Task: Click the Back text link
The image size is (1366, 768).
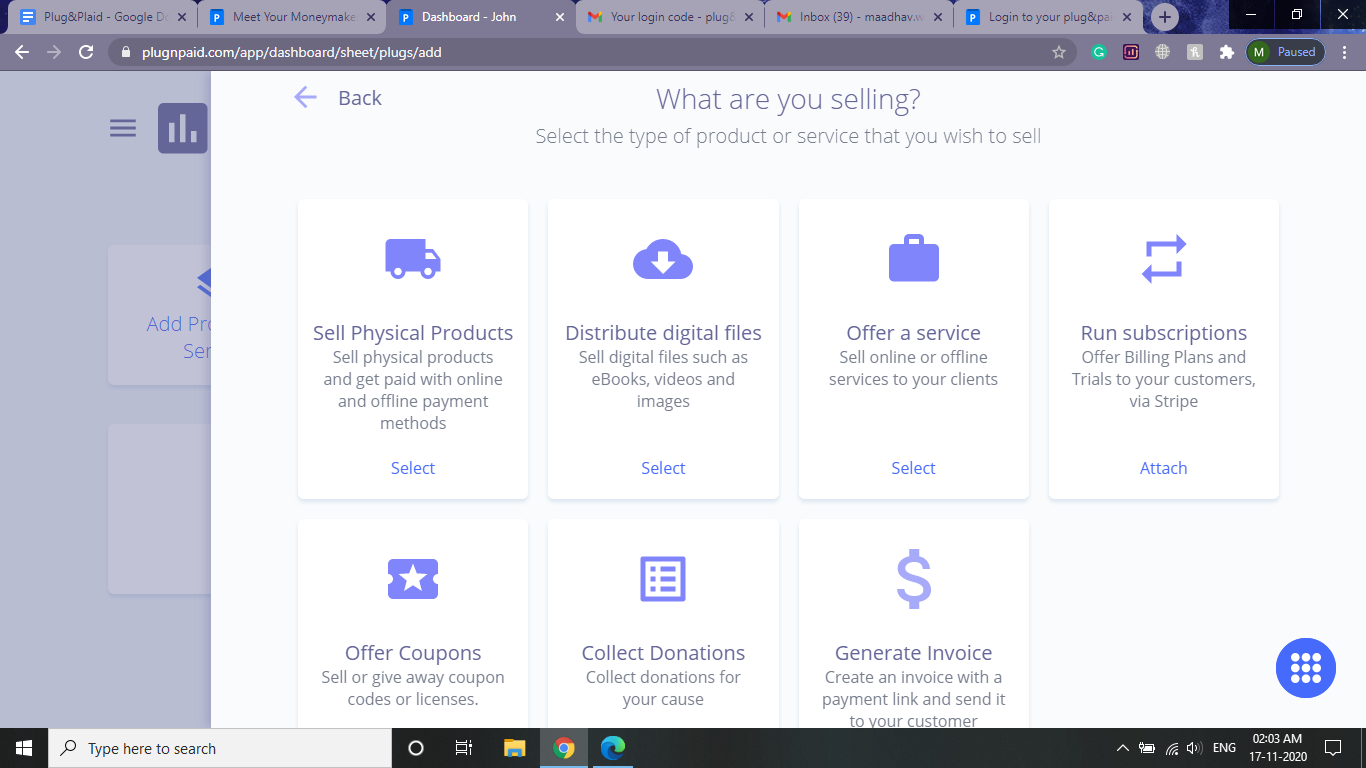Action: [360, 98]
